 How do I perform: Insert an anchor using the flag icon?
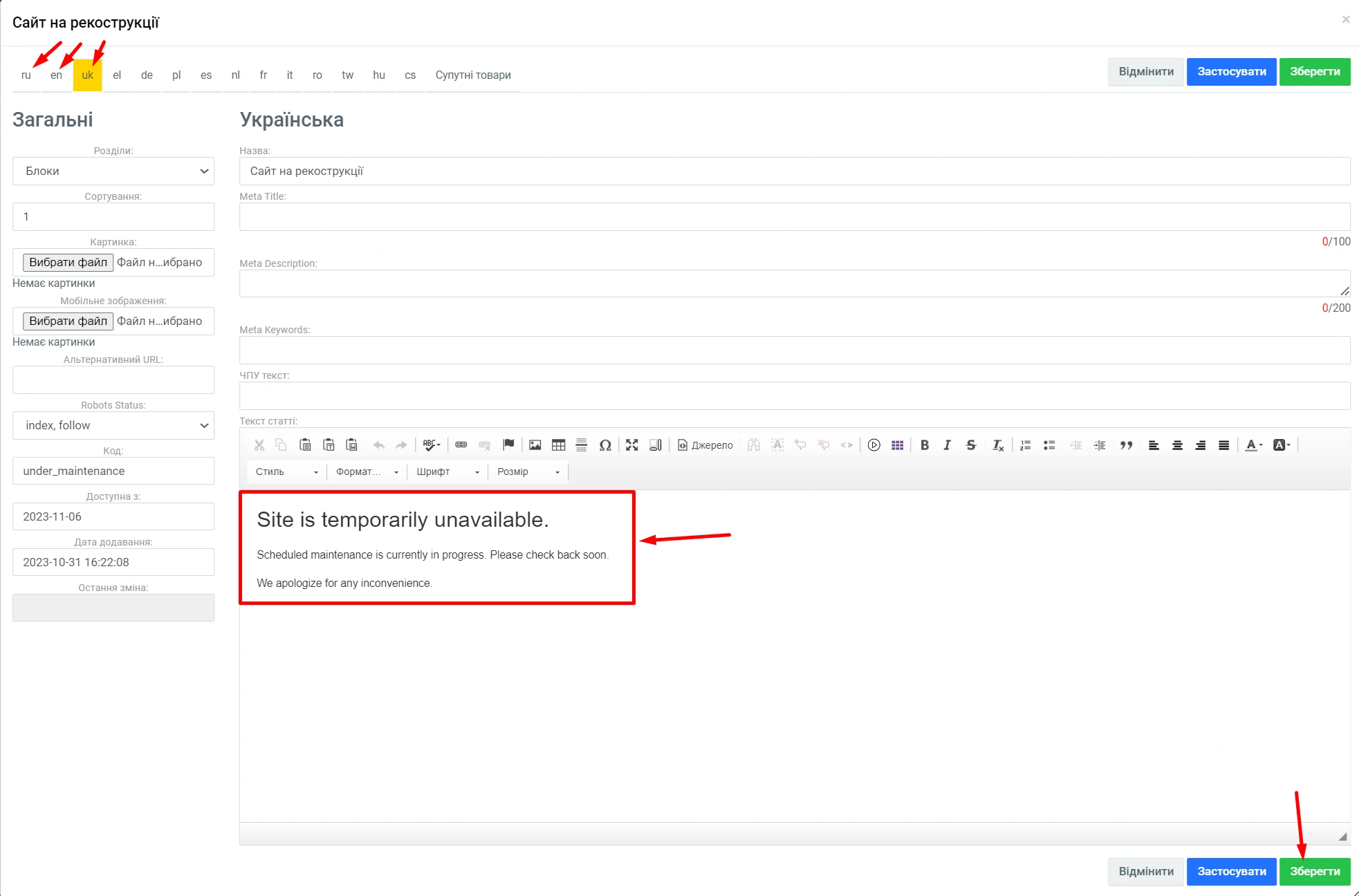tap(508, 445)
